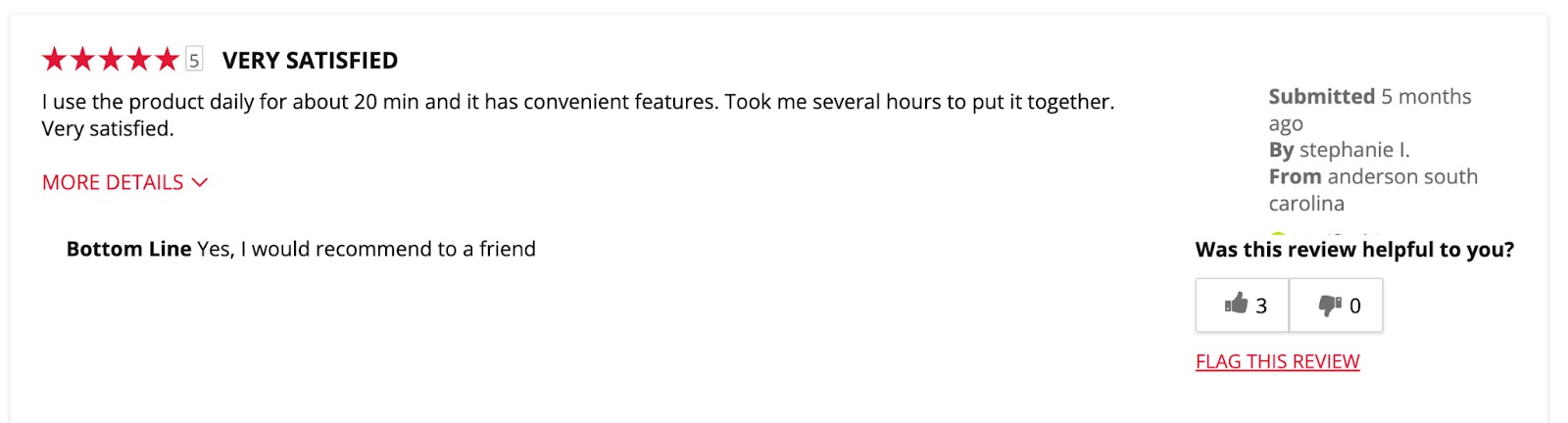Image resolution: width=1568 pixels, height=423 pixels.
Task: Click the Bottom Line label
Action: pyautogui.click(x=128, y=249)
